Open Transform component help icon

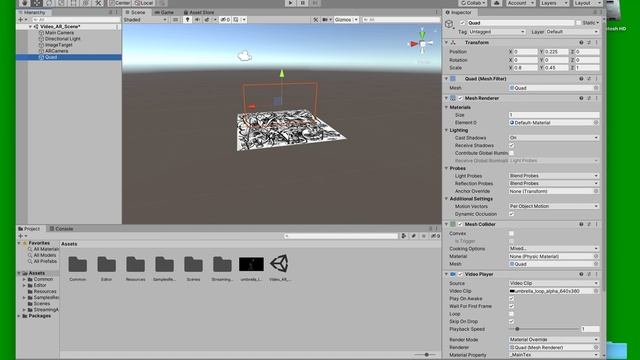tap(581, 42)
